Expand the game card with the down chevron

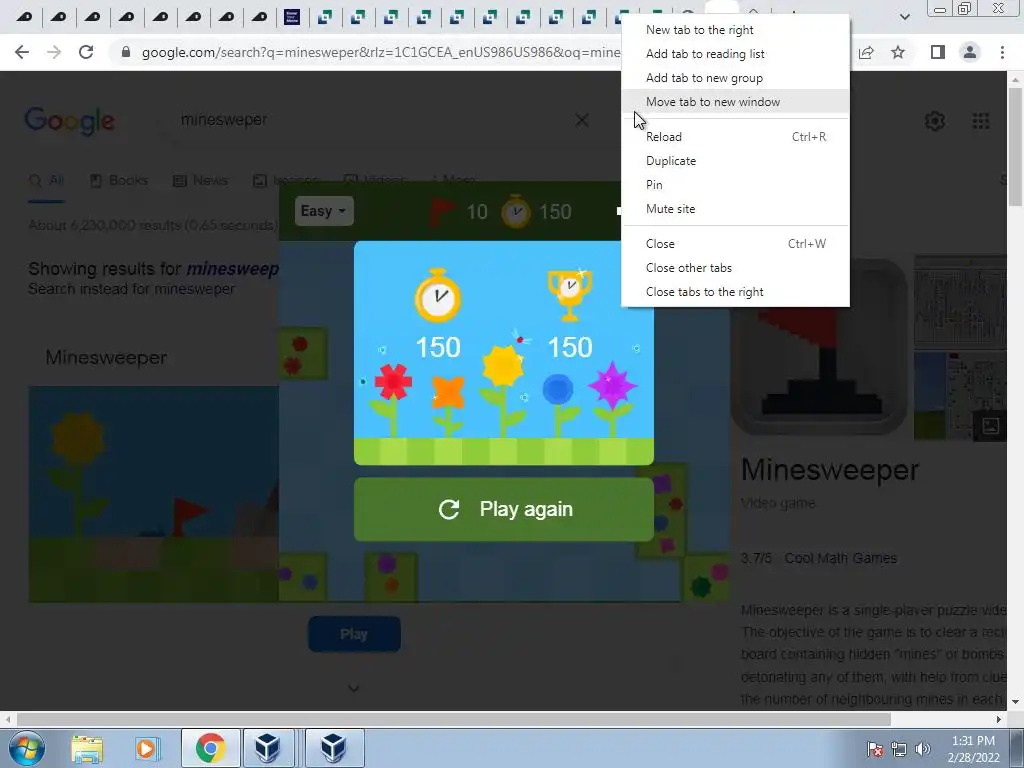(x=354, y=688)
